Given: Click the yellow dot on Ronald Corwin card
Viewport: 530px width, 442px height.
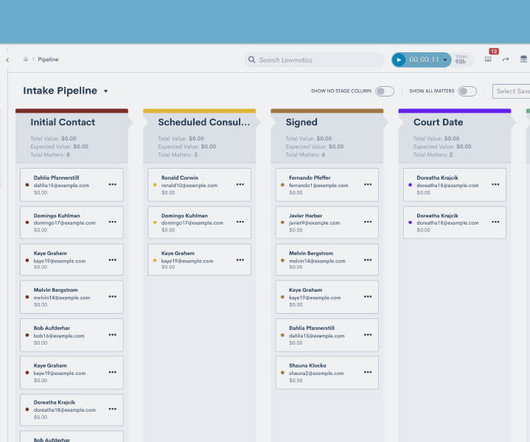Looking at the screenshot, I should 155,185.
